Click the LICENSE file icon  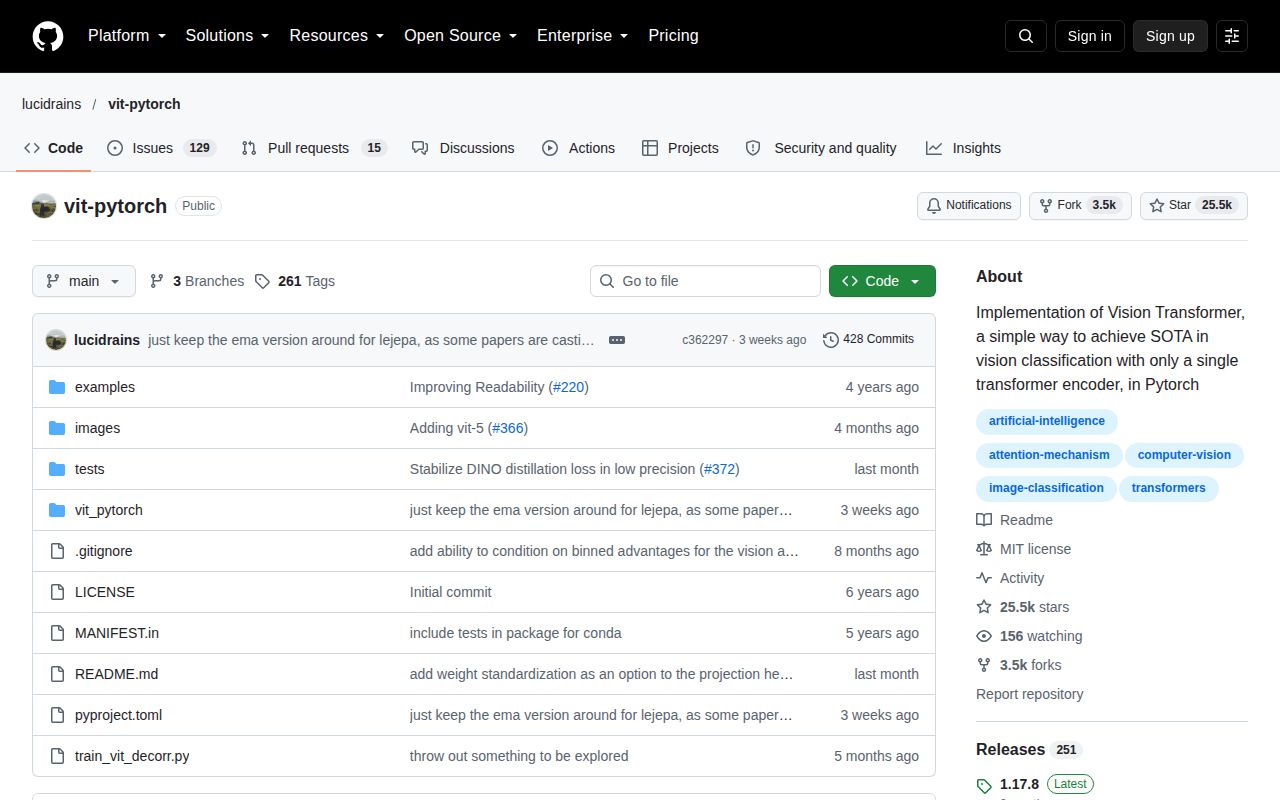tap(57, 592)
